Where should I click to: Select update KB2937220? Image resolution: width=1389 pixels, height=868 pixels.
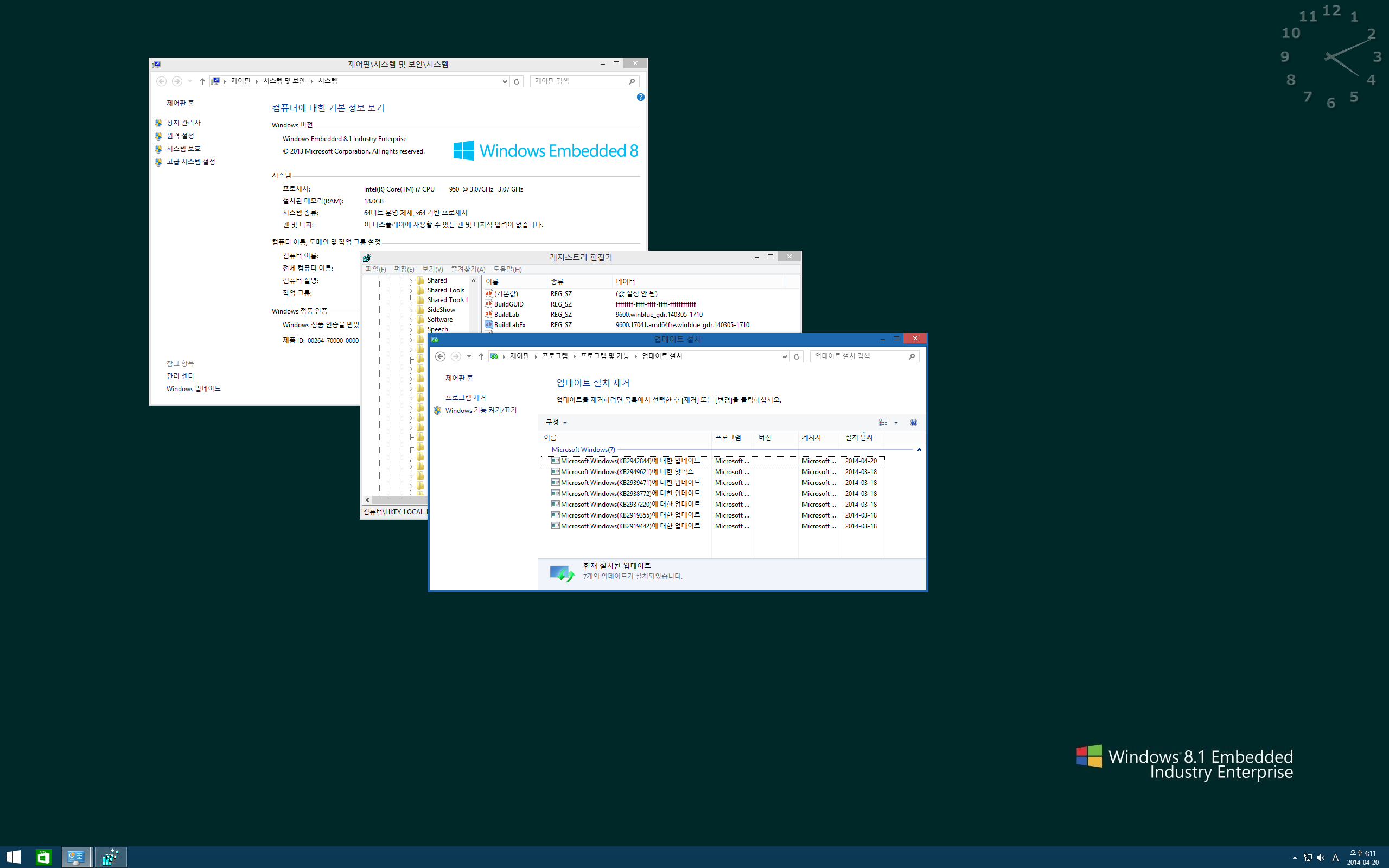click(713, 505)
